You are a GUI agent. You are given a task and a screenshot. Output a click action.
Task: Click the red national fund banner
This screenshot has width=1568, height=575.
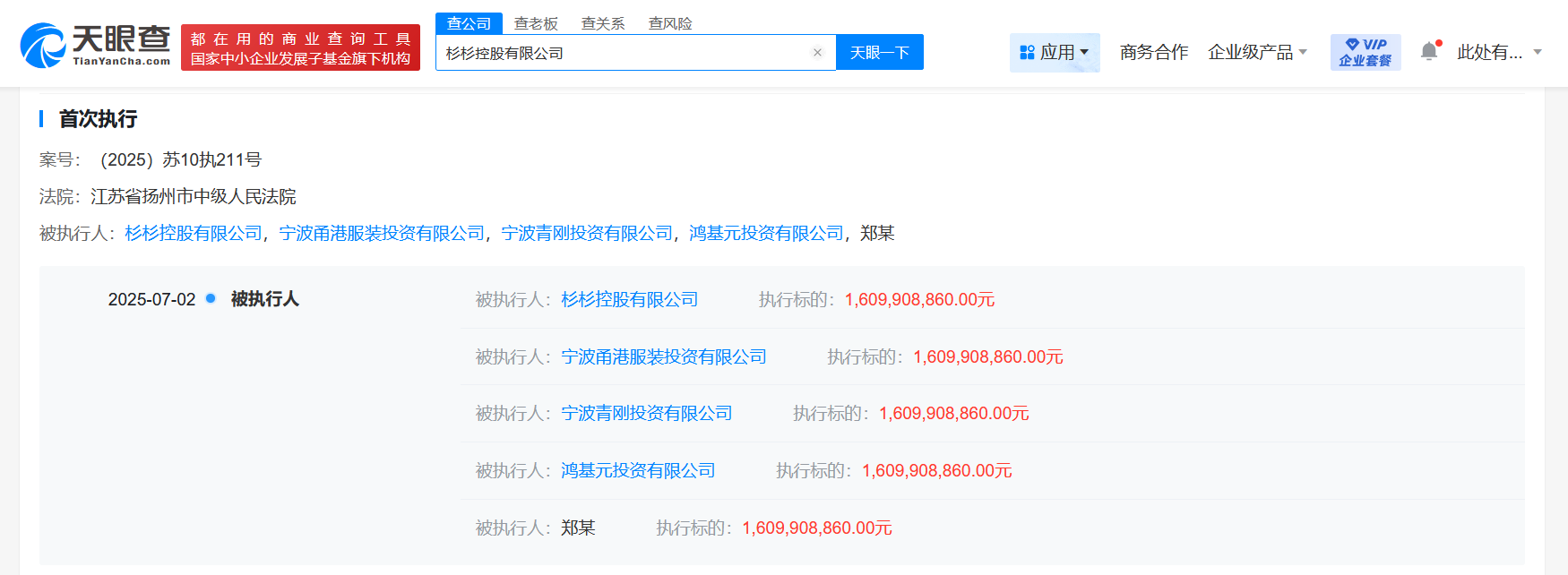[x=300, y=48]
